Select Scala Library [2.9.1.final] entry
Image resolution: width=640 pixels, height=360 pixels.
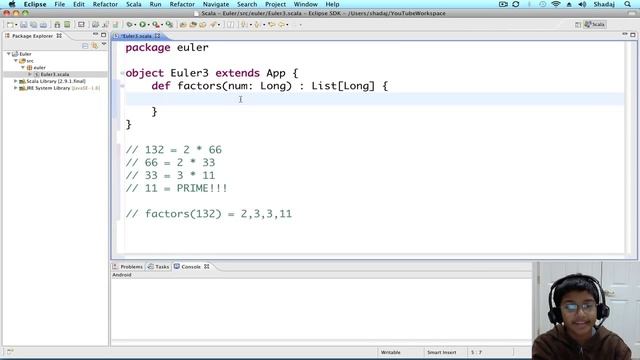(x=56, y=81)
